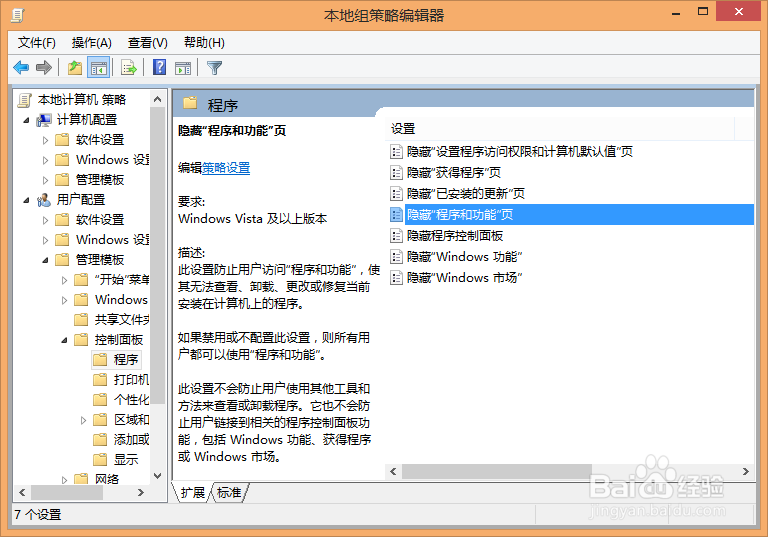Click the tree horizontal scrollbar left arrow
This screenshot has width=768, height=537.
(x=22, y=492)
